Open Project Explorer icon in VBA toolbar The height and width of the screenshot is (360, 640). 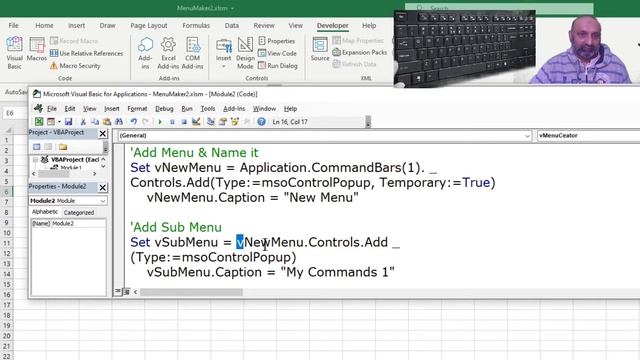coord(211,121)
